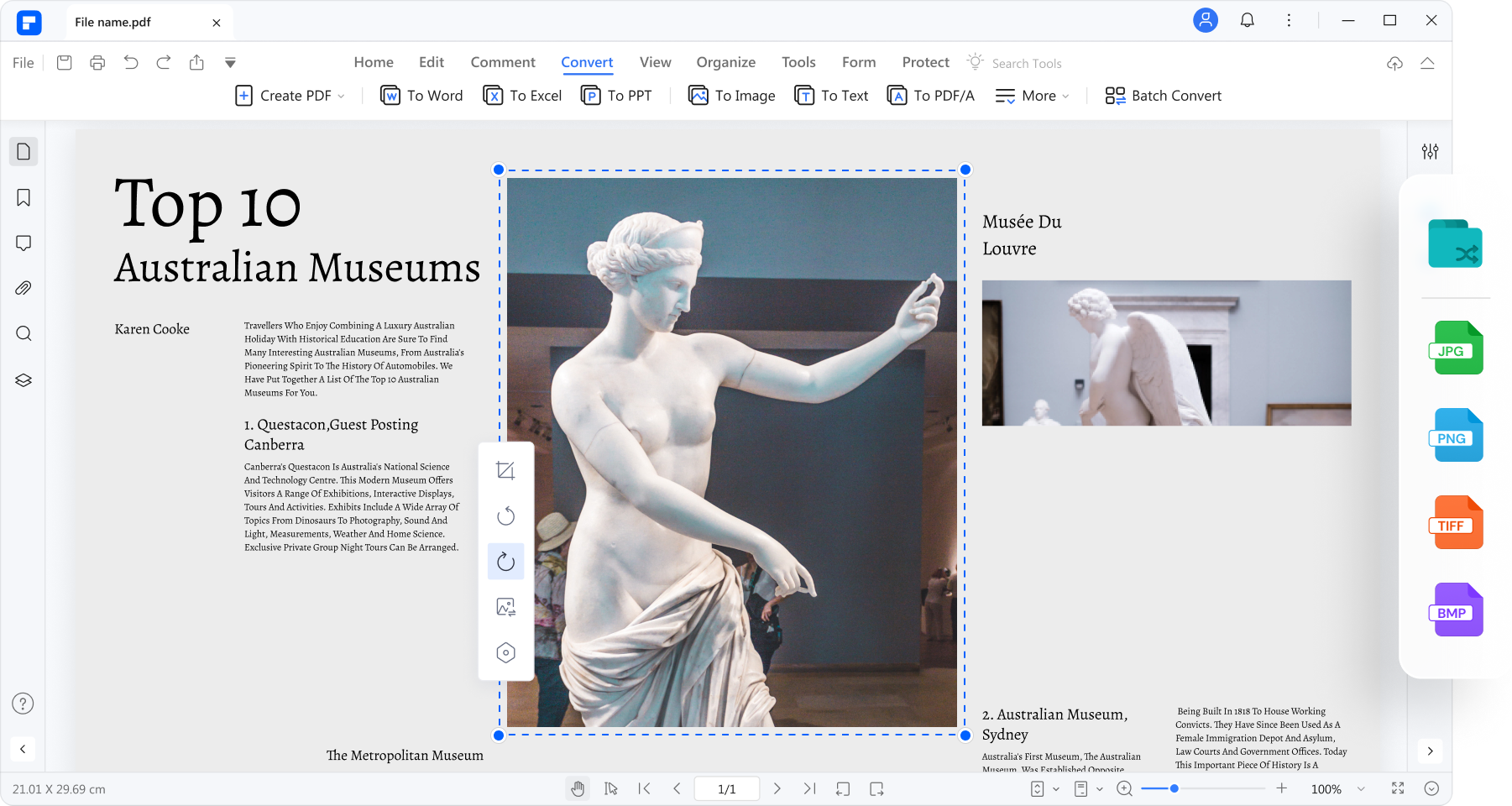This screenshot has width=1512, height=806.
Task: Click the teal convert folder icon
Action: coord(1455,243)
